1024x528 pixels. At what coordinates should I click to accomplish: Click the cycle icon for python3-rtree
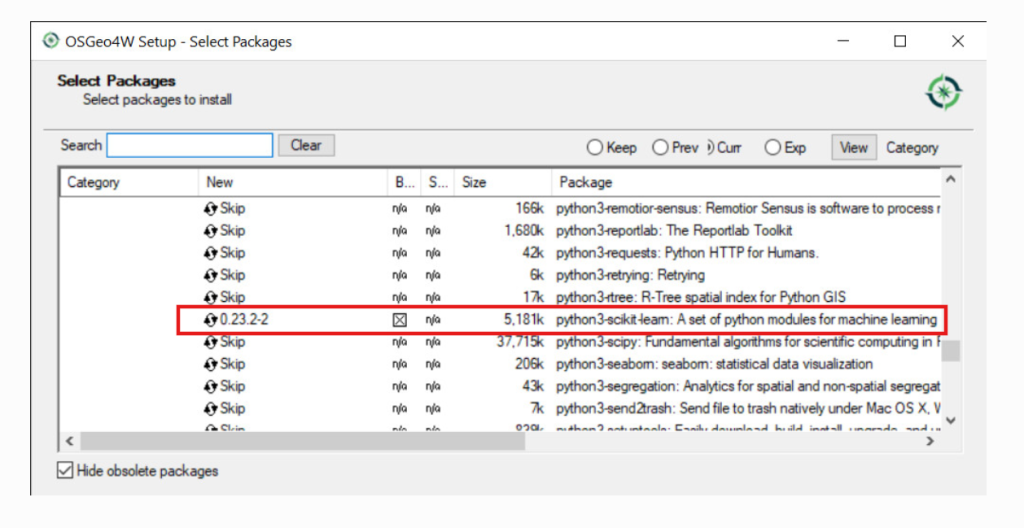pos(211,297)
